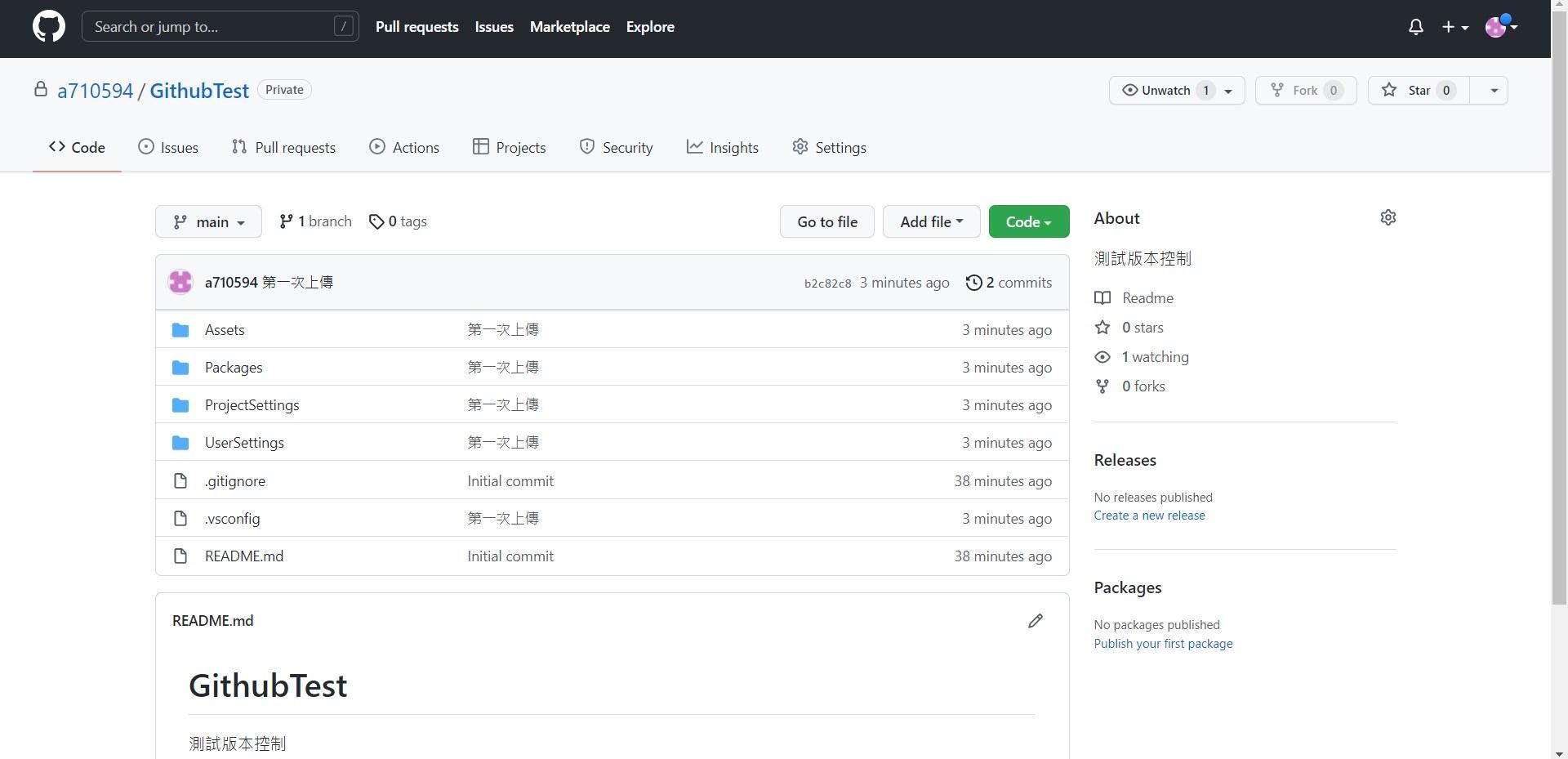
Task: Open the ProjectSettings folder icon
Action: [x=180, y=405]
